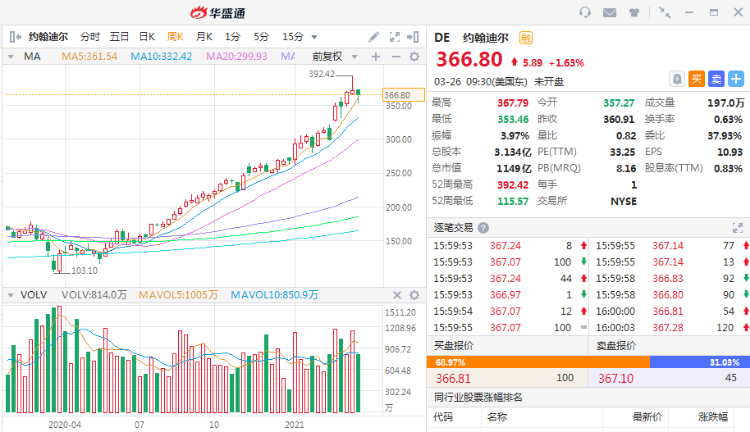Image resolution: width=750 pixels, height=432 pixels.
Task: Click the 融 margin badge
Action: click(x=526, y=38)
